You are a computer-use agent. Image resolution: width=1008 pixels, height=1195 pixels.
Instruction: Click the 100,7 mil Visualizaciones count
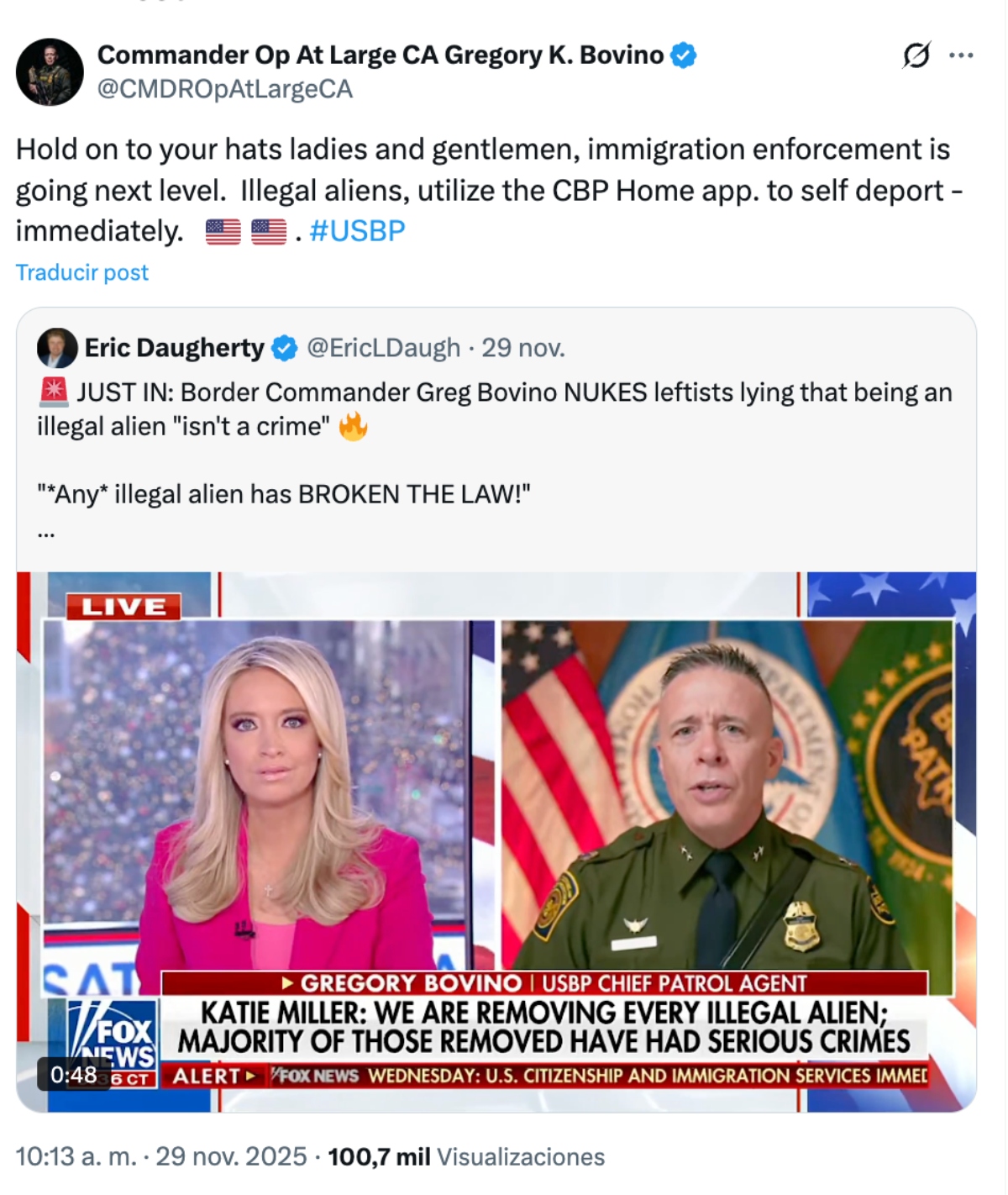[466, 1156]
